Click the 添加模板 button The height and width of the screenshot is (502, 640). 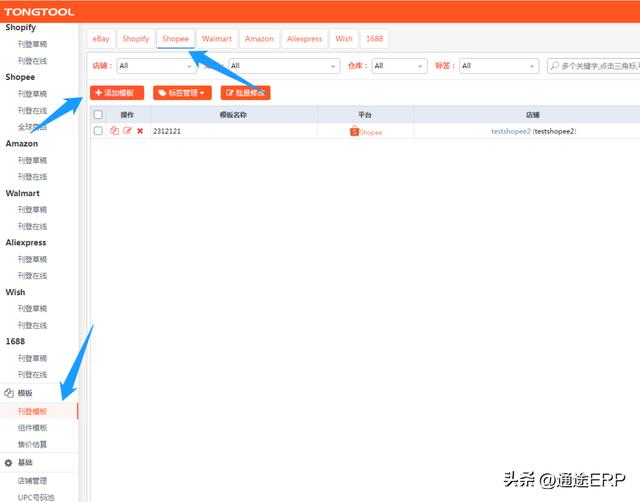tap(117, 93)
